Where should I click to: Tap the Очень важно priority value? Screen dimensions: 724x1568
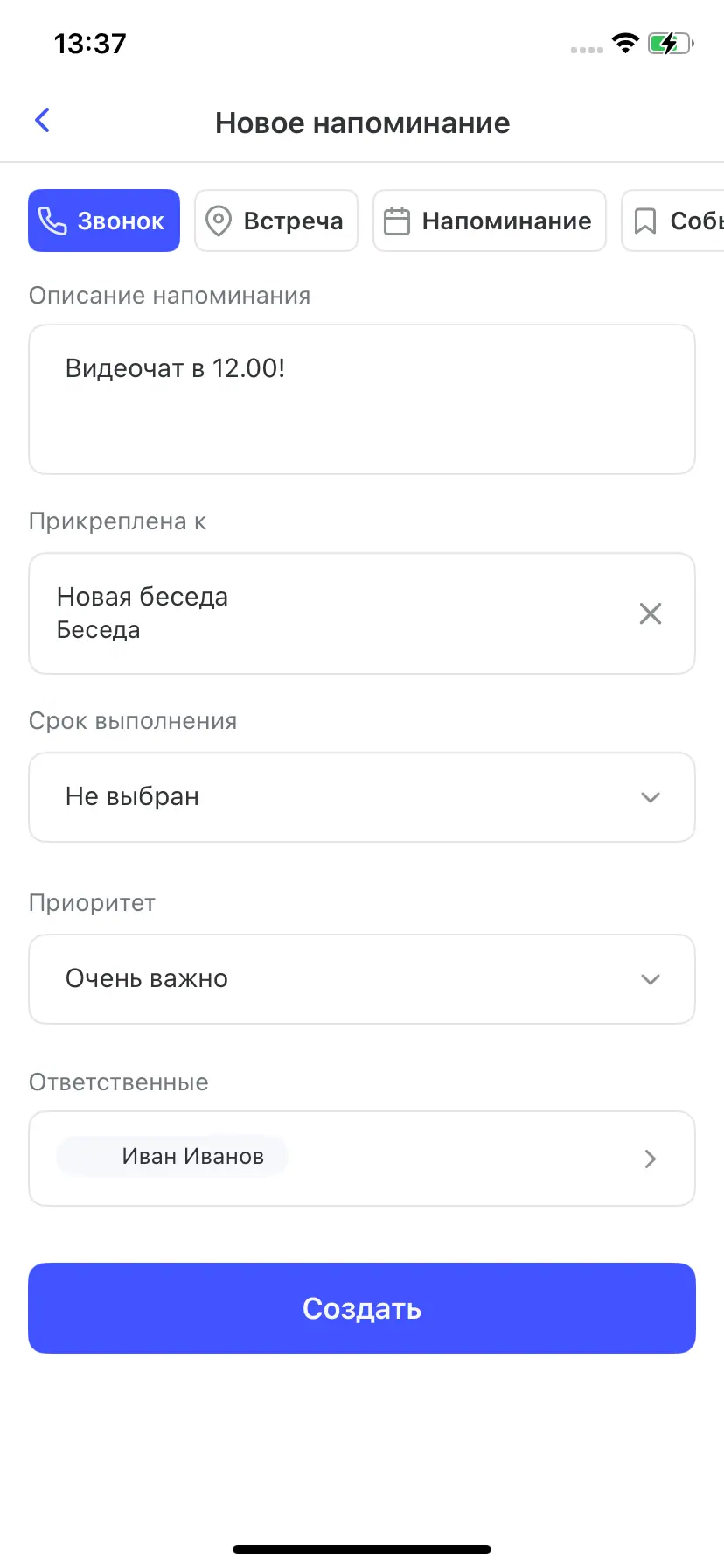click(x=332, y=979)
